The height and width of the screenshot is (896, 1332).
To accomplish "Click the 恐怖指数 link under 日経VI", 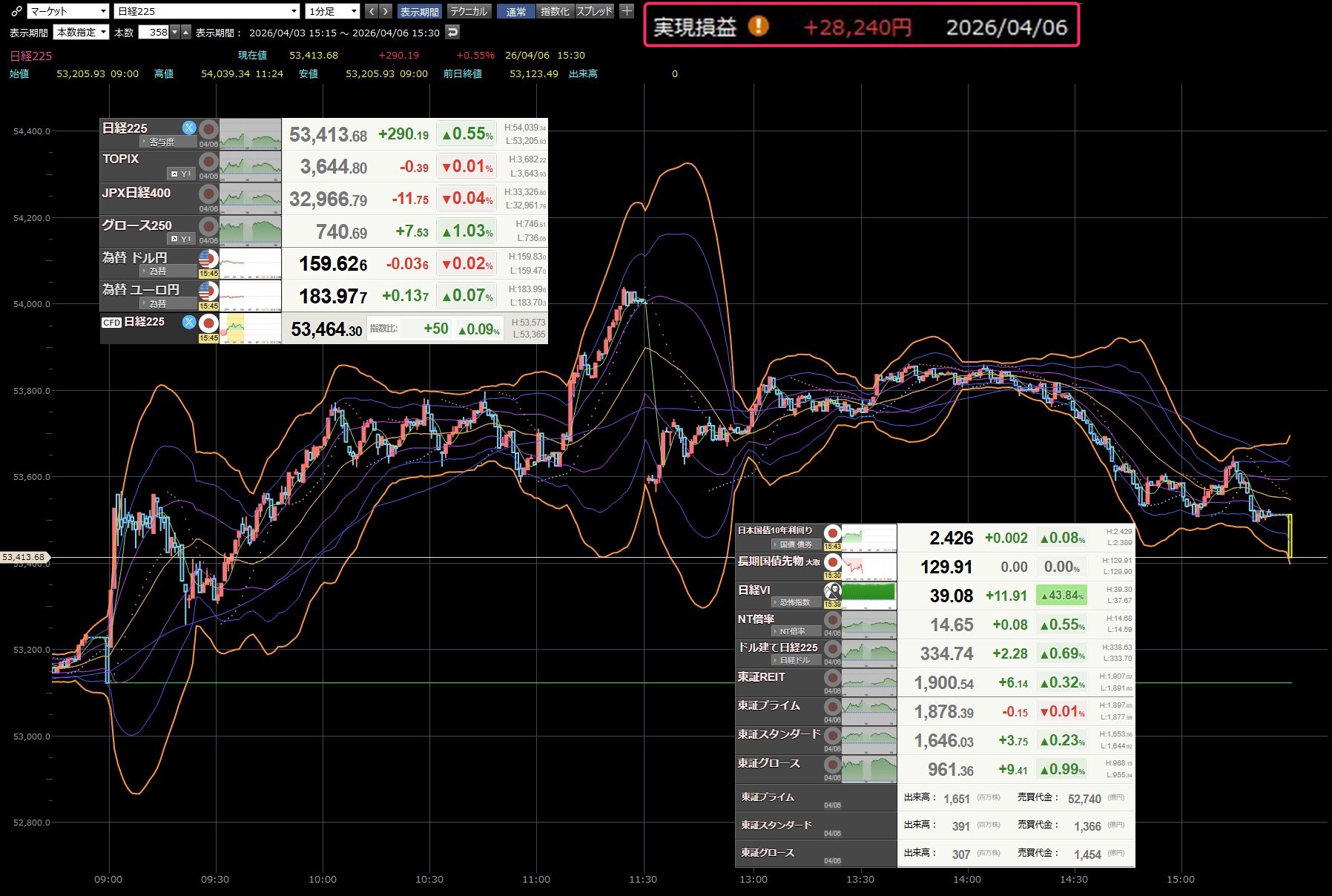I will 794,602.
